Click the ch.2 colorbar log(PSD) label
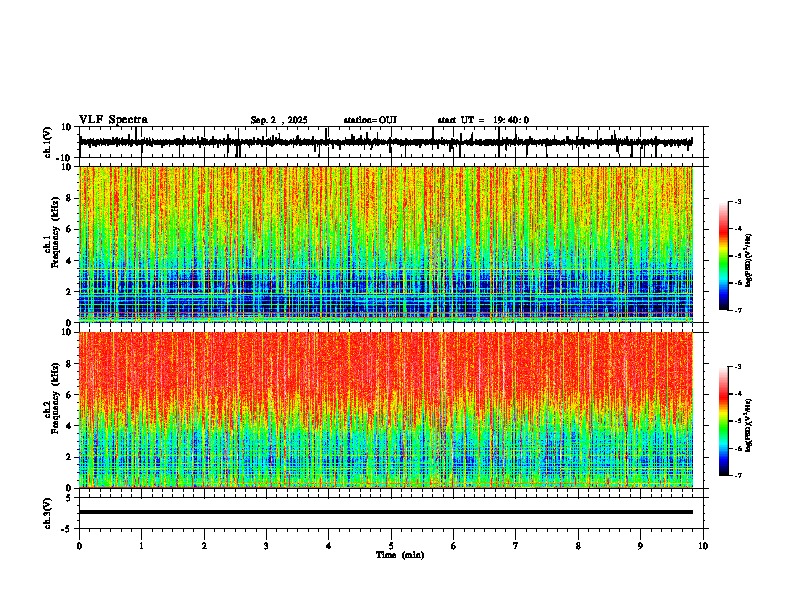Viewport: 792px width, 612px height. click(x=748, y=425)
